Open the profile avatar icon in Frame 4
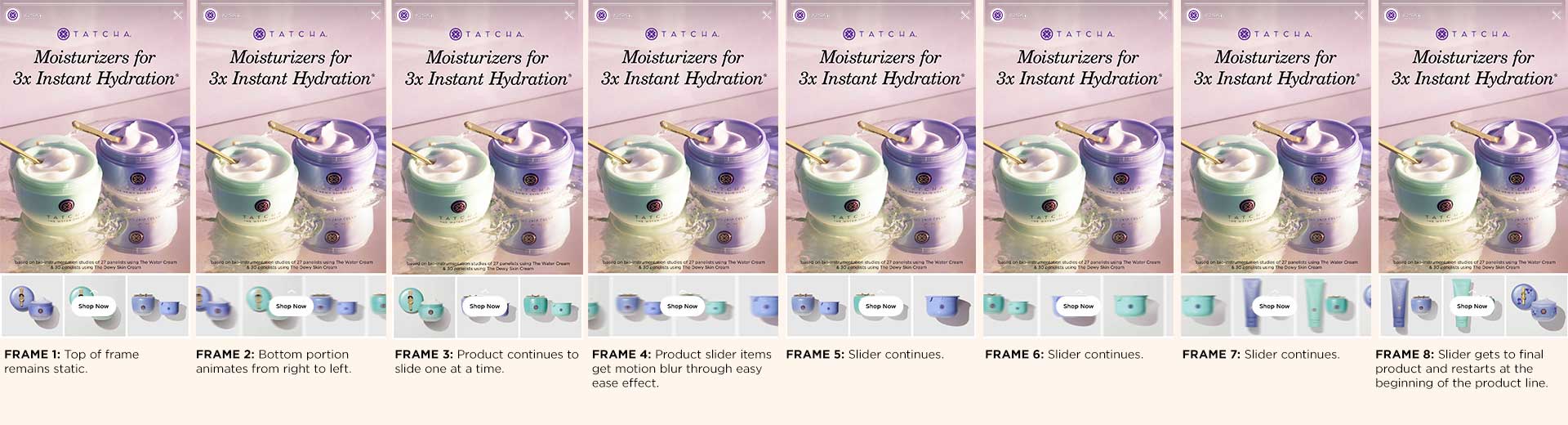Screen dimensions: 1568x425 coord(602,15)
